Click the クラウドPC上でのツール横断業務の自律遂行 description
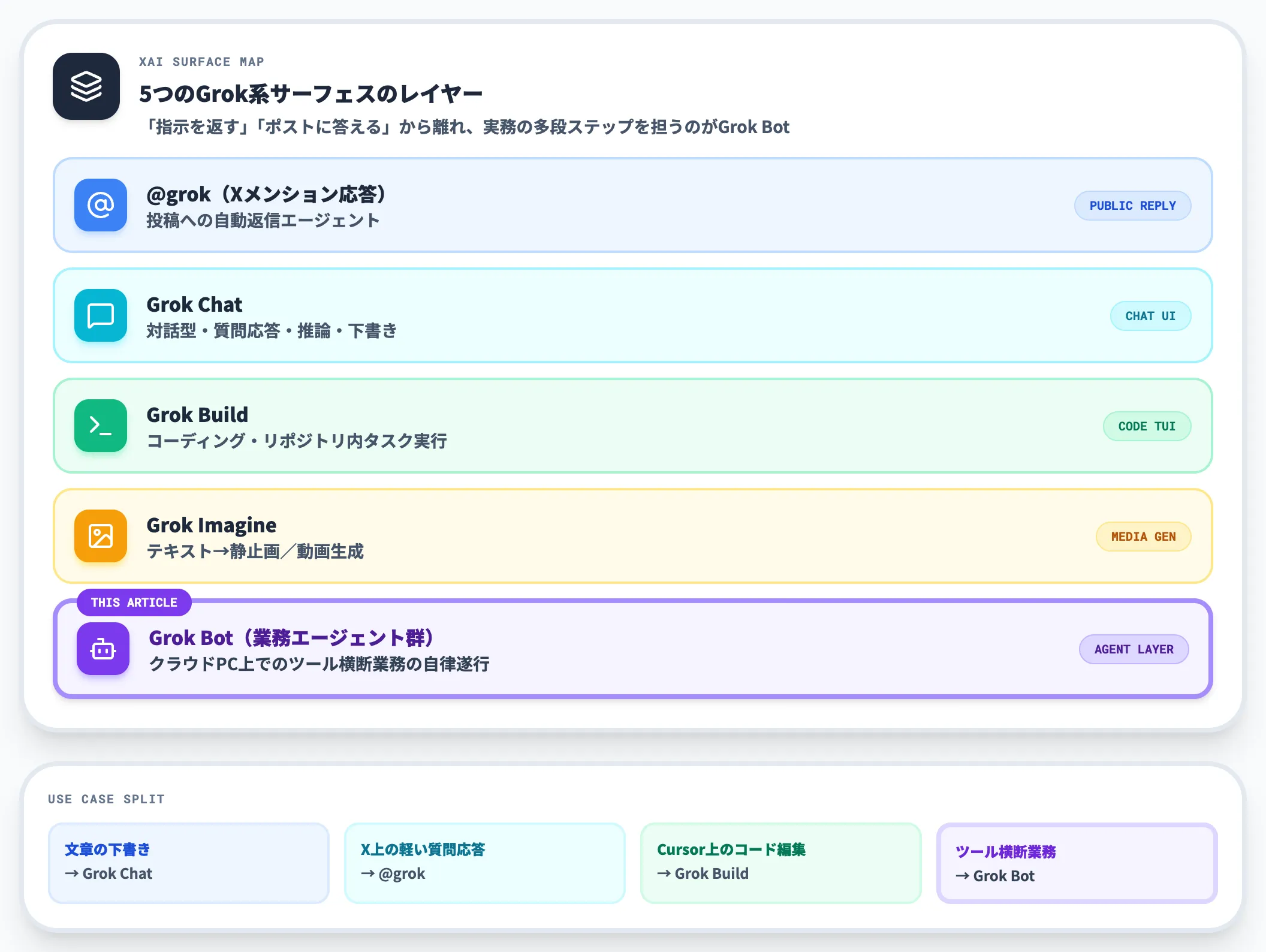Viewport: 1266px width, 952px height. point(319,664)
